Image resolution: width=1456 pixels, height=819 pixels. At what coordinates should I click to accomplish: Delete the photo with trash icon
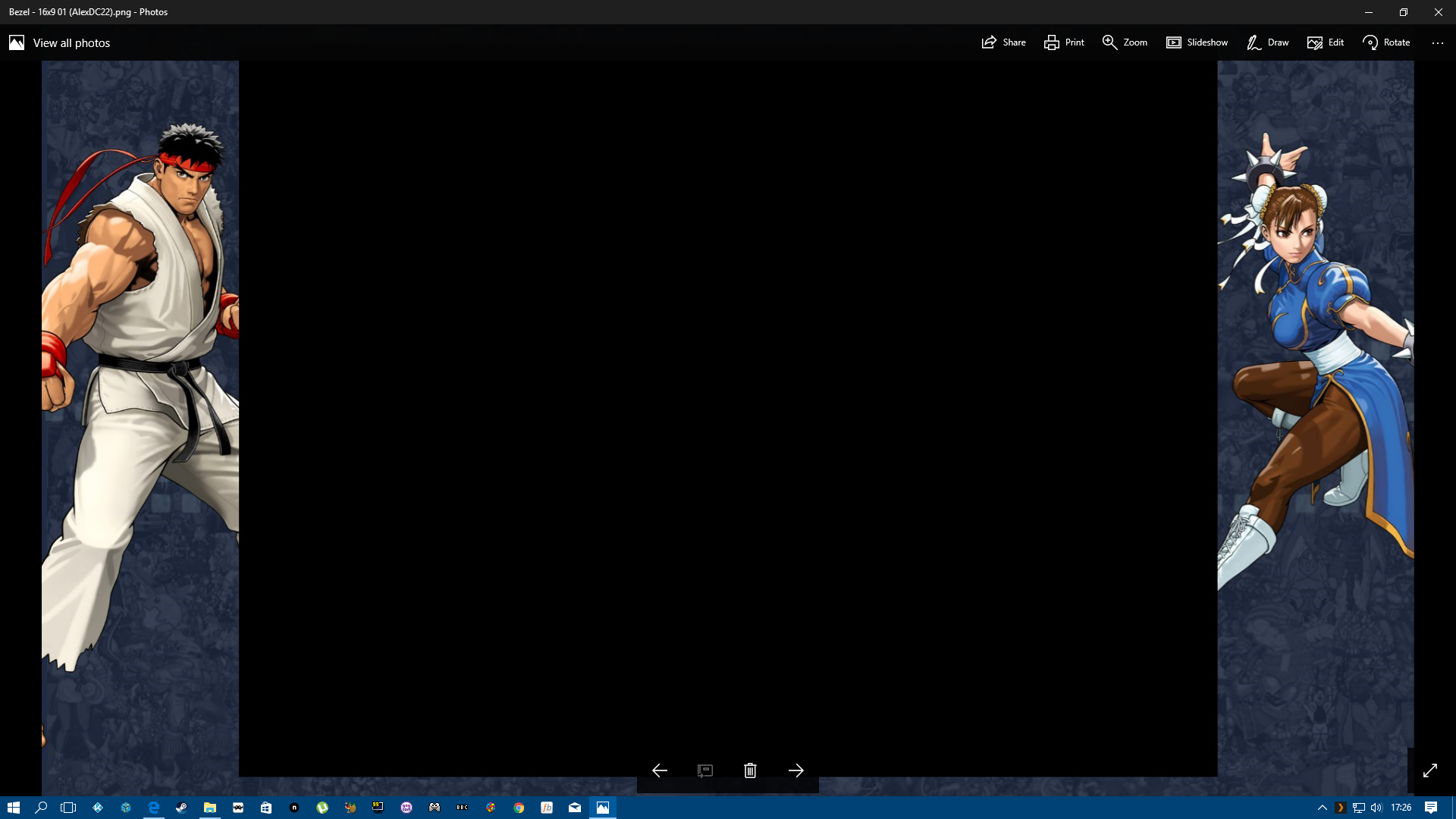coord(750,770)
